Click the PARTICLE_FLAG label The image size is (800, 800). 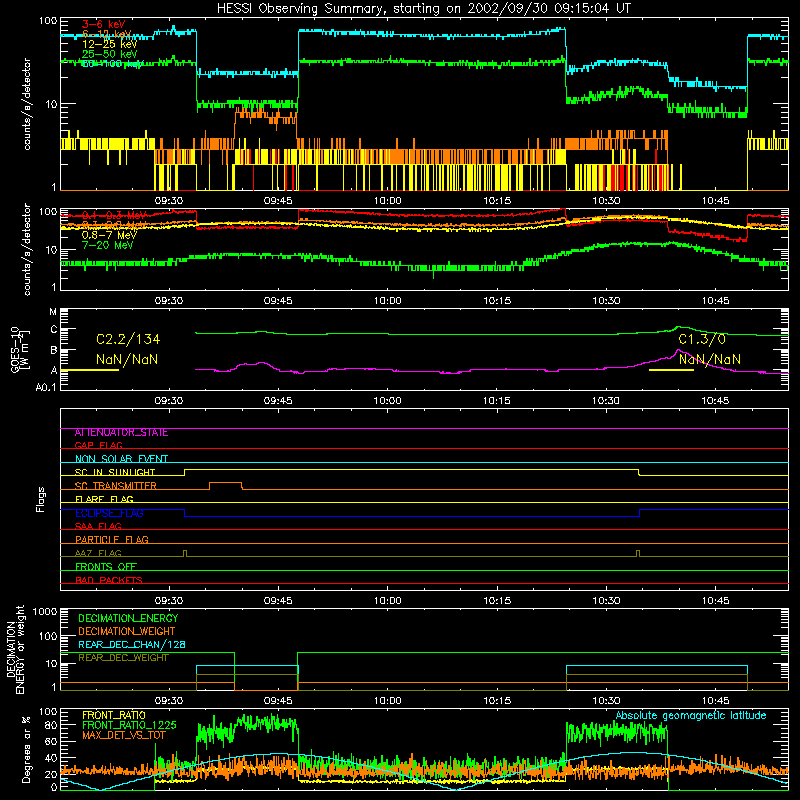coord(112,540)
